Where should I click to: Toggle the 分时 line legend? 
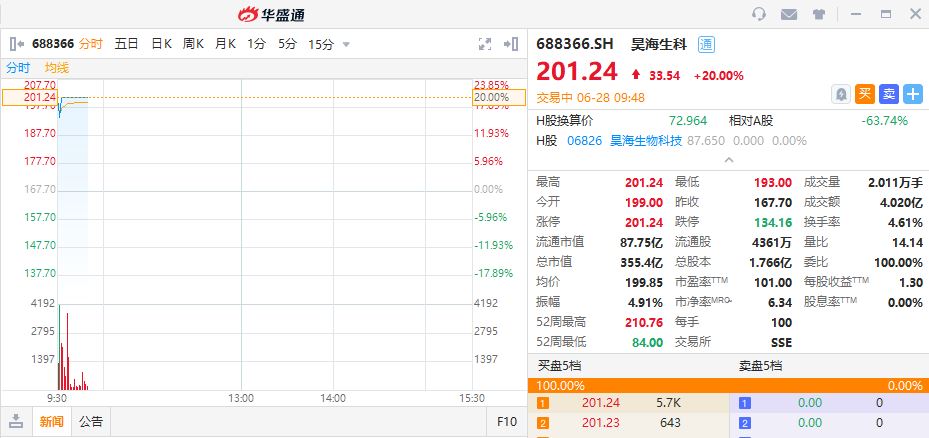coord(18,68)
